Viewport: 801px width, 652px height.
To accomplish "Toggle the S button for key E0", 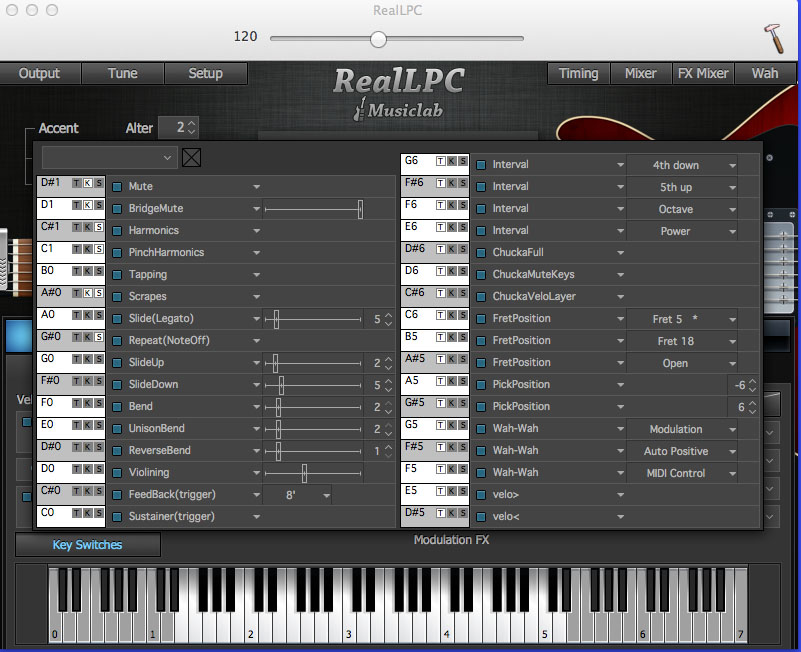I will click(x=99, y=425).
